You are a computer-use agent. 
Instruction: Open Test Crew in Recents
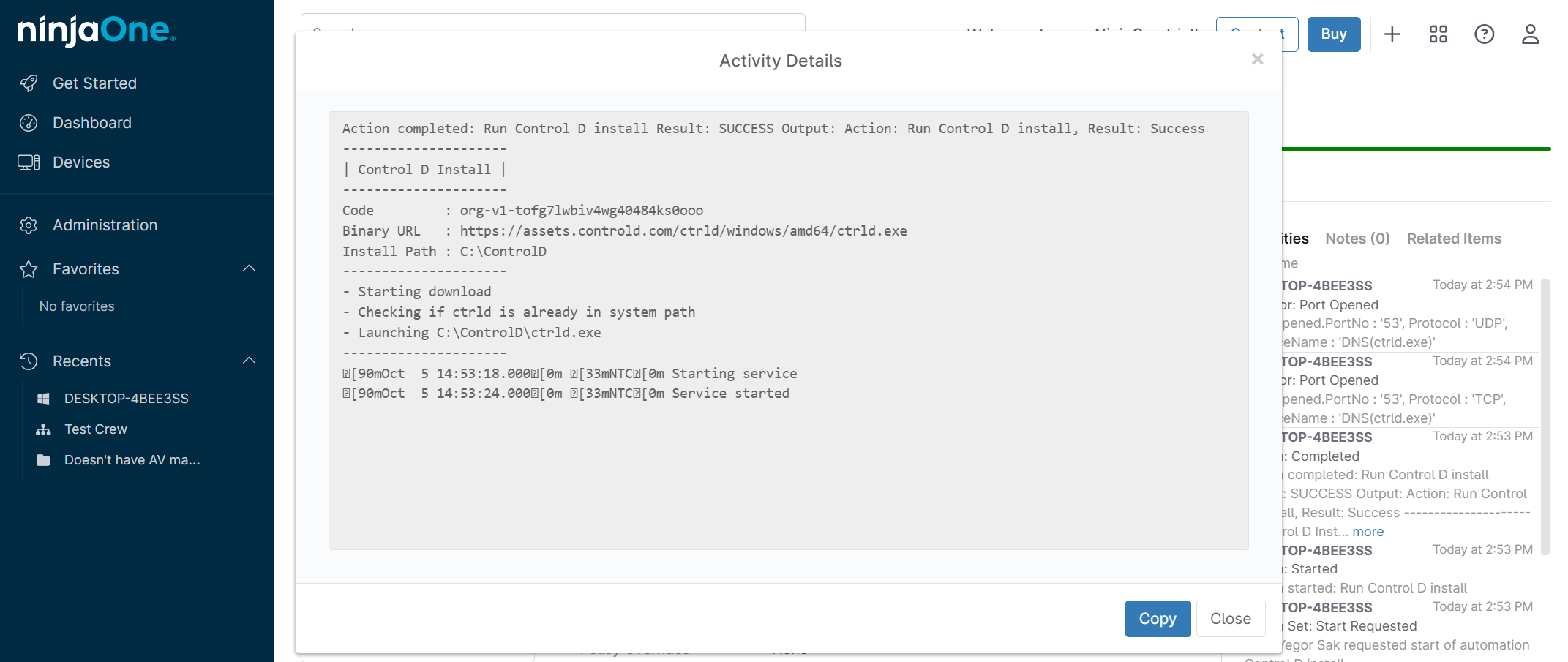tap(96, 429)
